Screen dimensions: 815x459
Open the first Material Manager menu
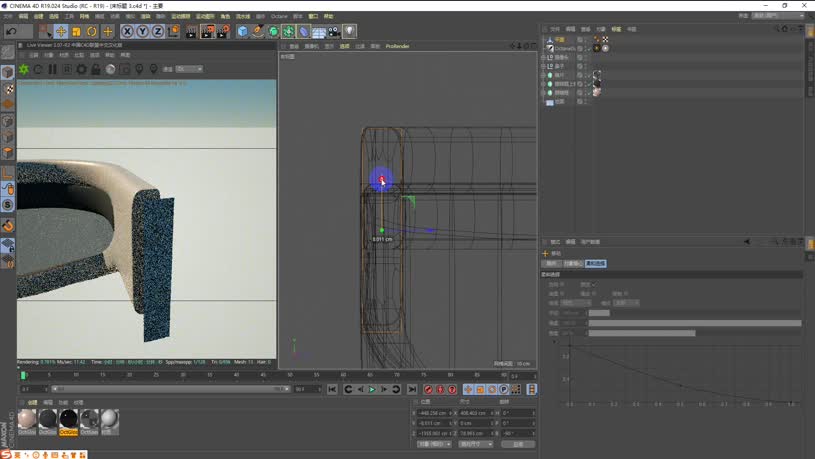(32, 402)
